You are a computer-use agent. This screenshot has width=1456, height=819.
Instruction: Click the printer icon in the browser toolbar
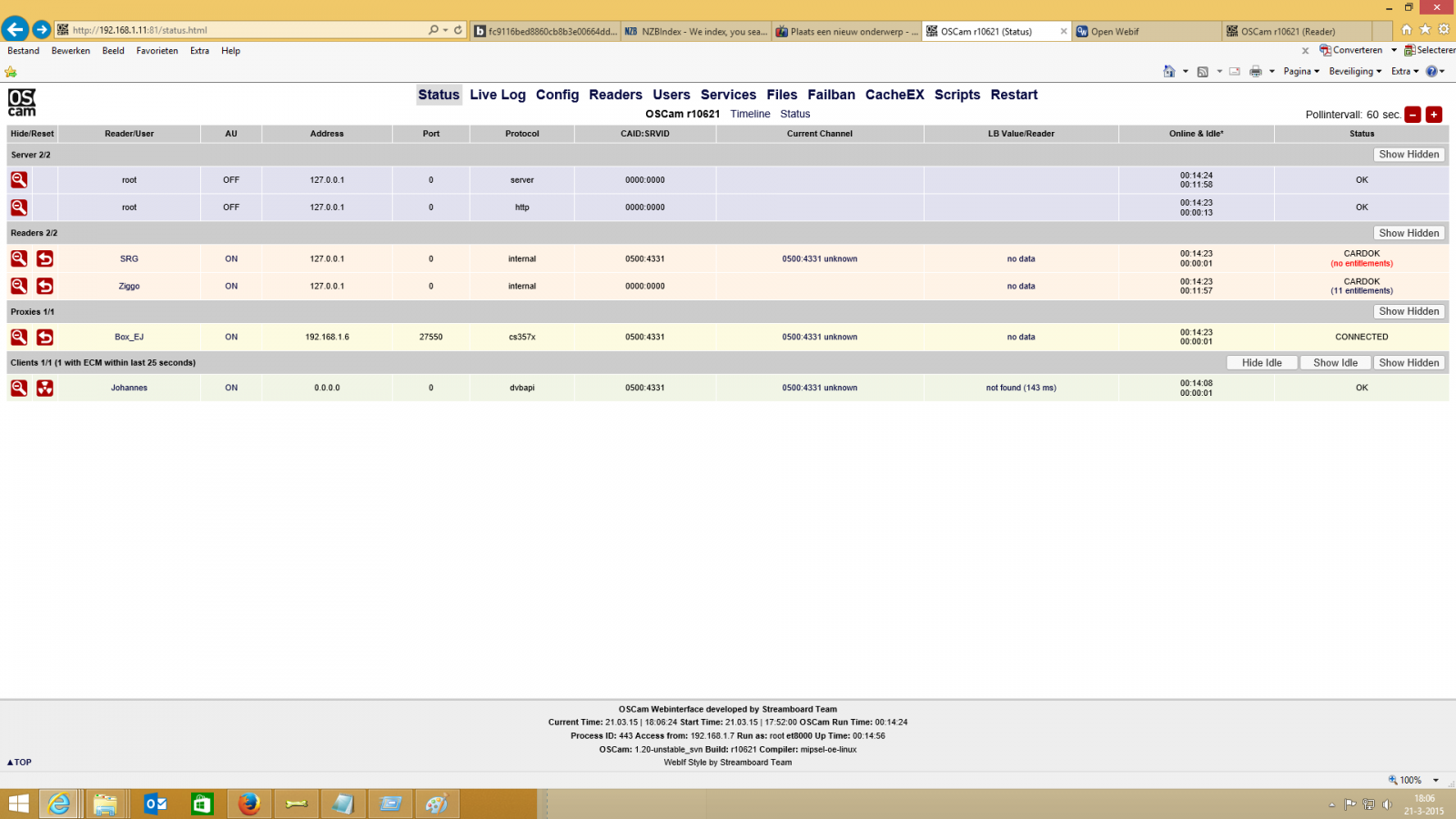click(1255, 71)
